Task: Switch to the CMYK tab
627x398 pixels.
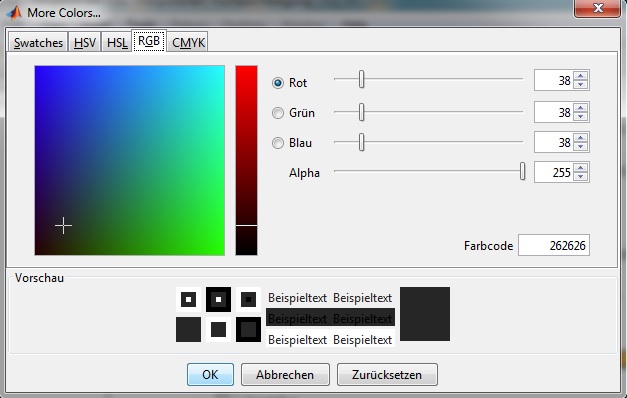Action: (x=188, y=42)
